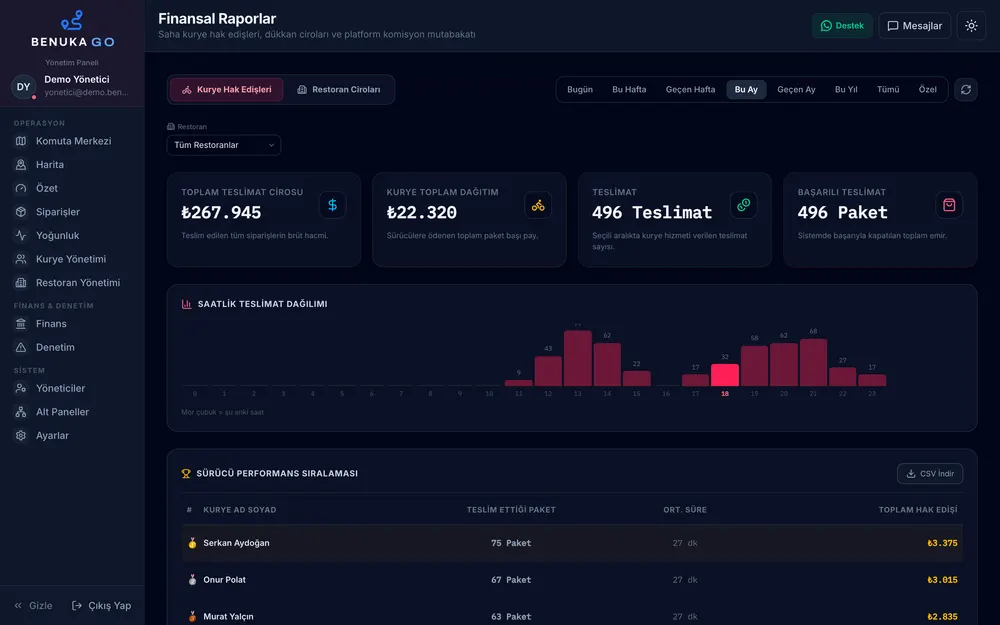Click the hour 12 bar labeled 43

point(548,371)
